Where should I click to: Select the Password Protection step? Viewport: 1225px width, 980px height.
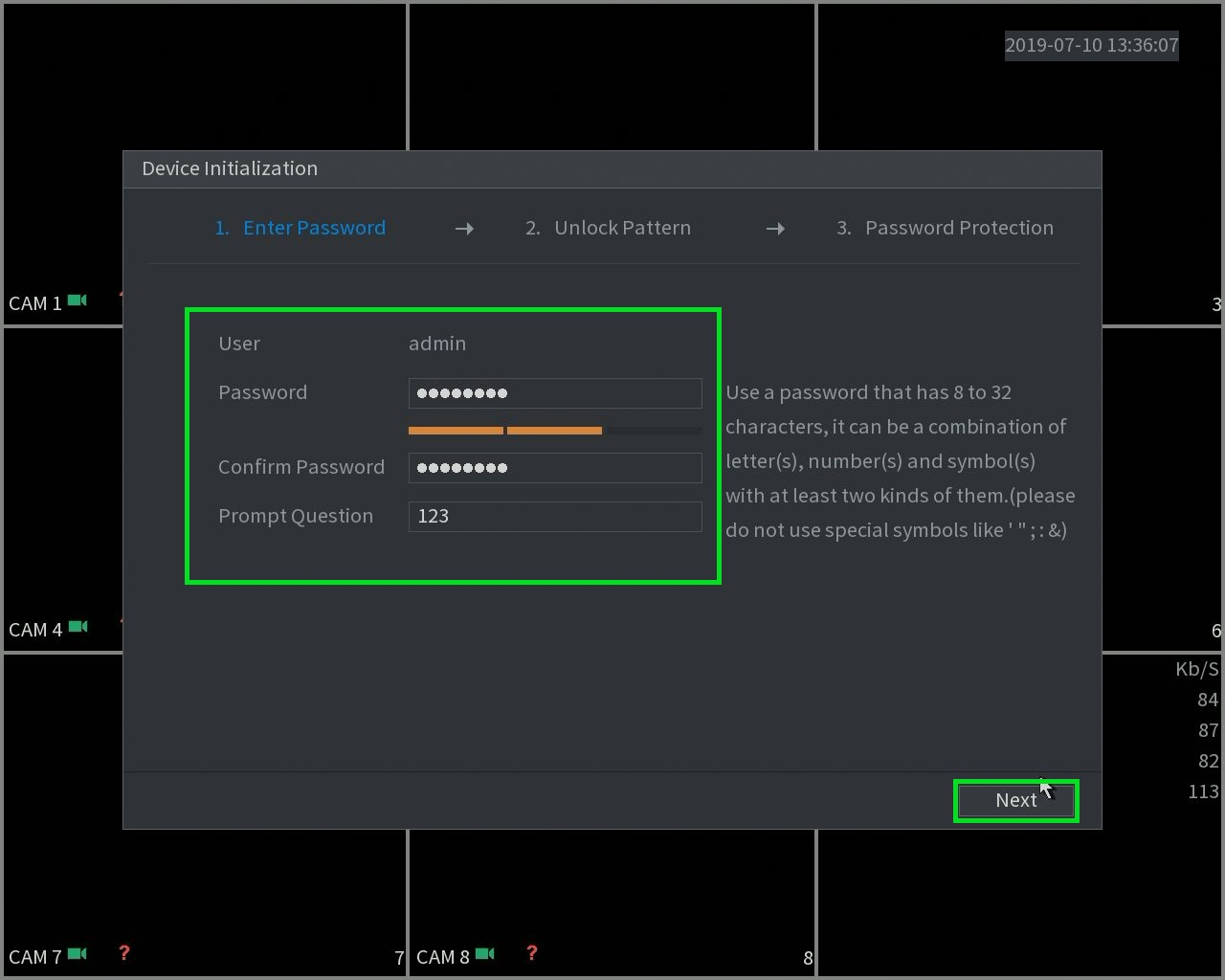[945, 228]
